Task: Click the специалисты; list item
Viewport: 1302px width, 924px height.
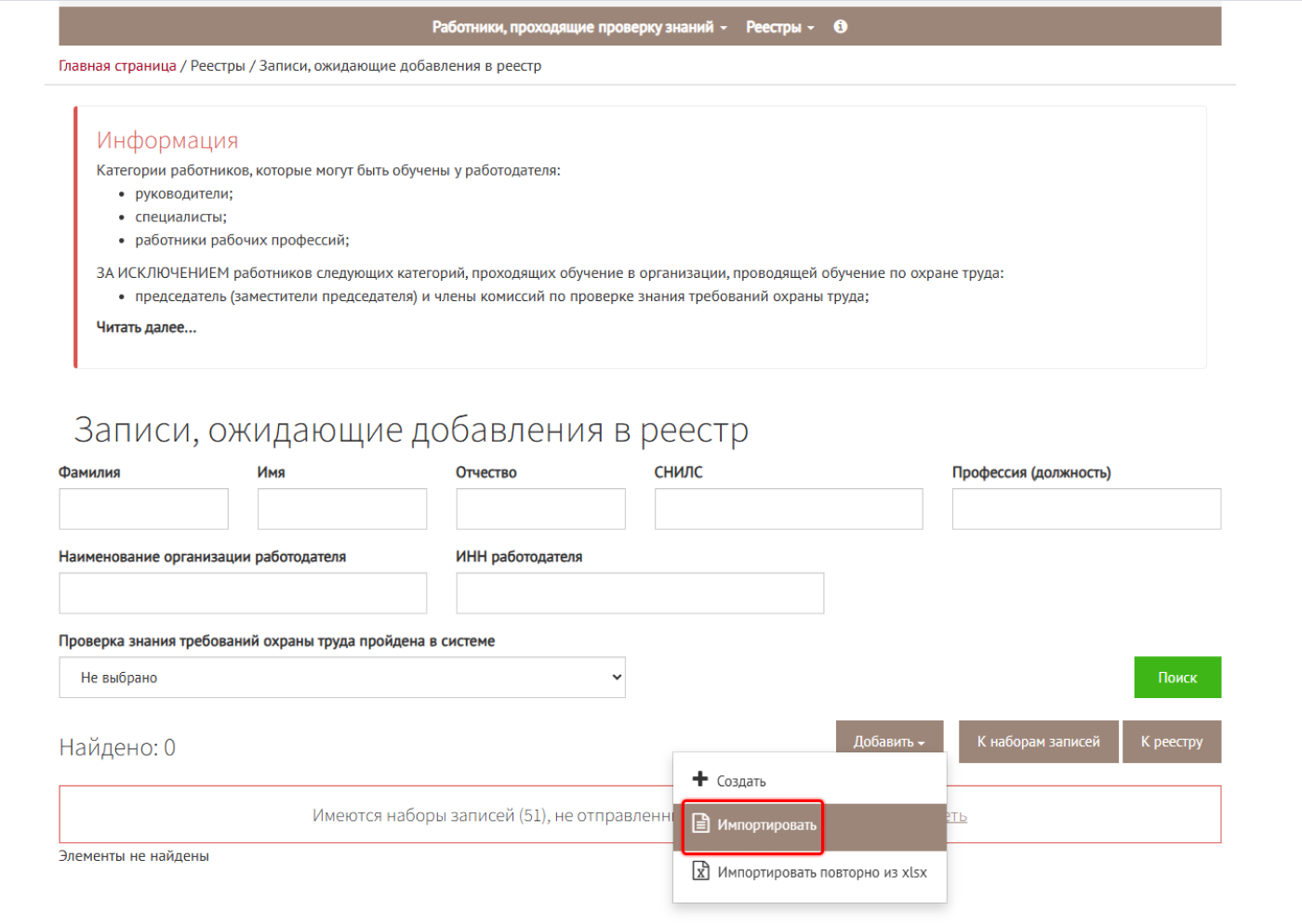Action: (x=180, y=217)
